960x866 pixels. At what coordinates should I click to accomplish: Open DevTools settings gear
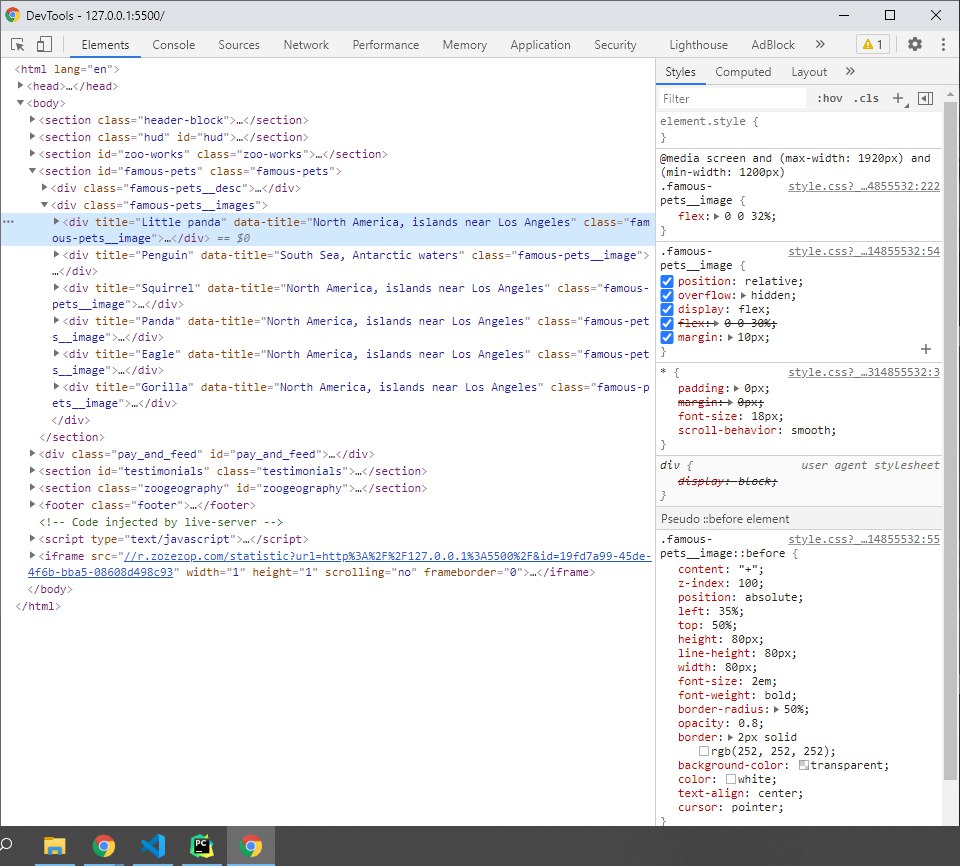tap(914, 44)
